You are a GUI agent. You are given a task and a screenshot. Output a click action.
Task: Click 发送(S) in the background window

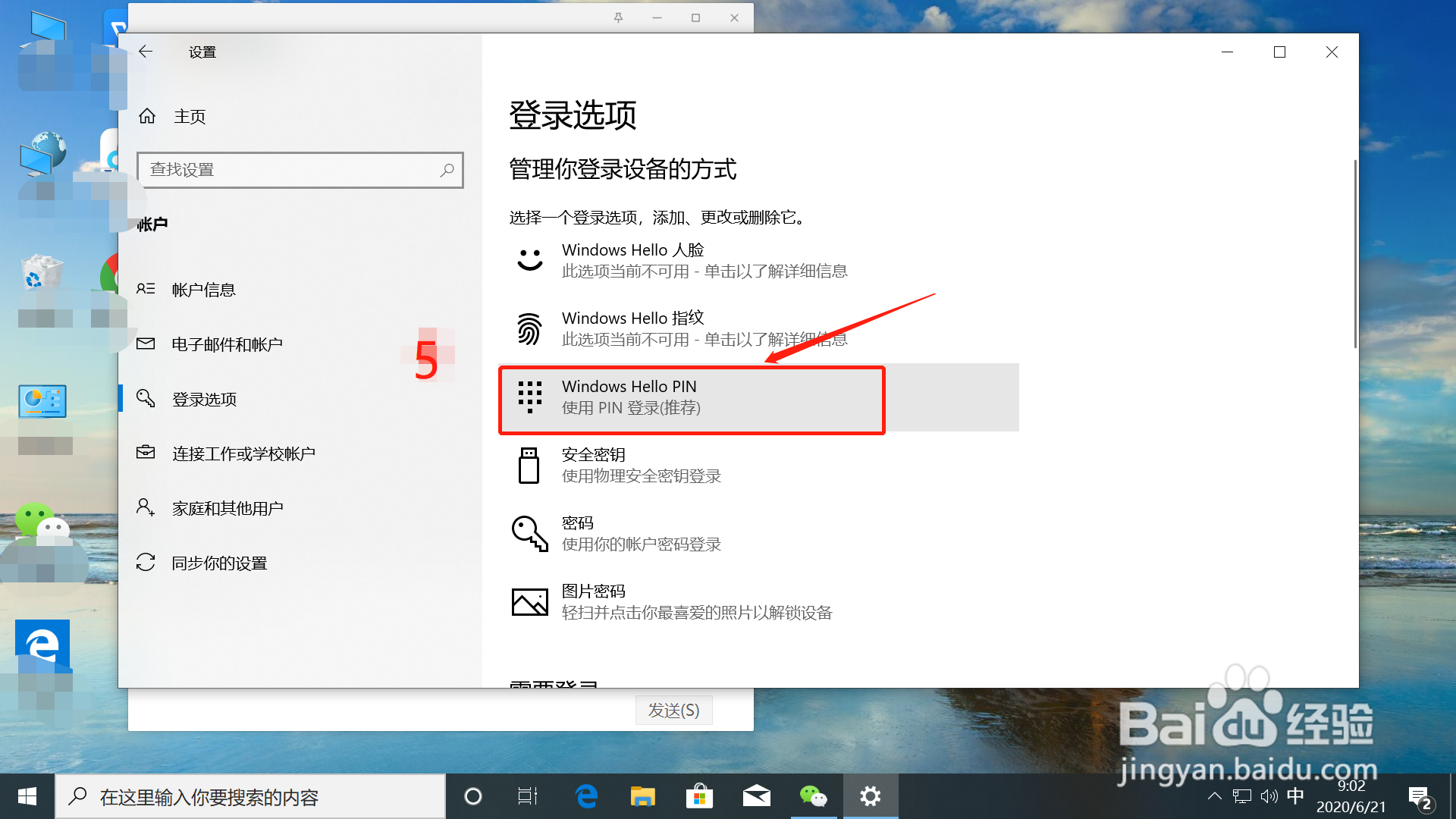click(x=673, y=710)
